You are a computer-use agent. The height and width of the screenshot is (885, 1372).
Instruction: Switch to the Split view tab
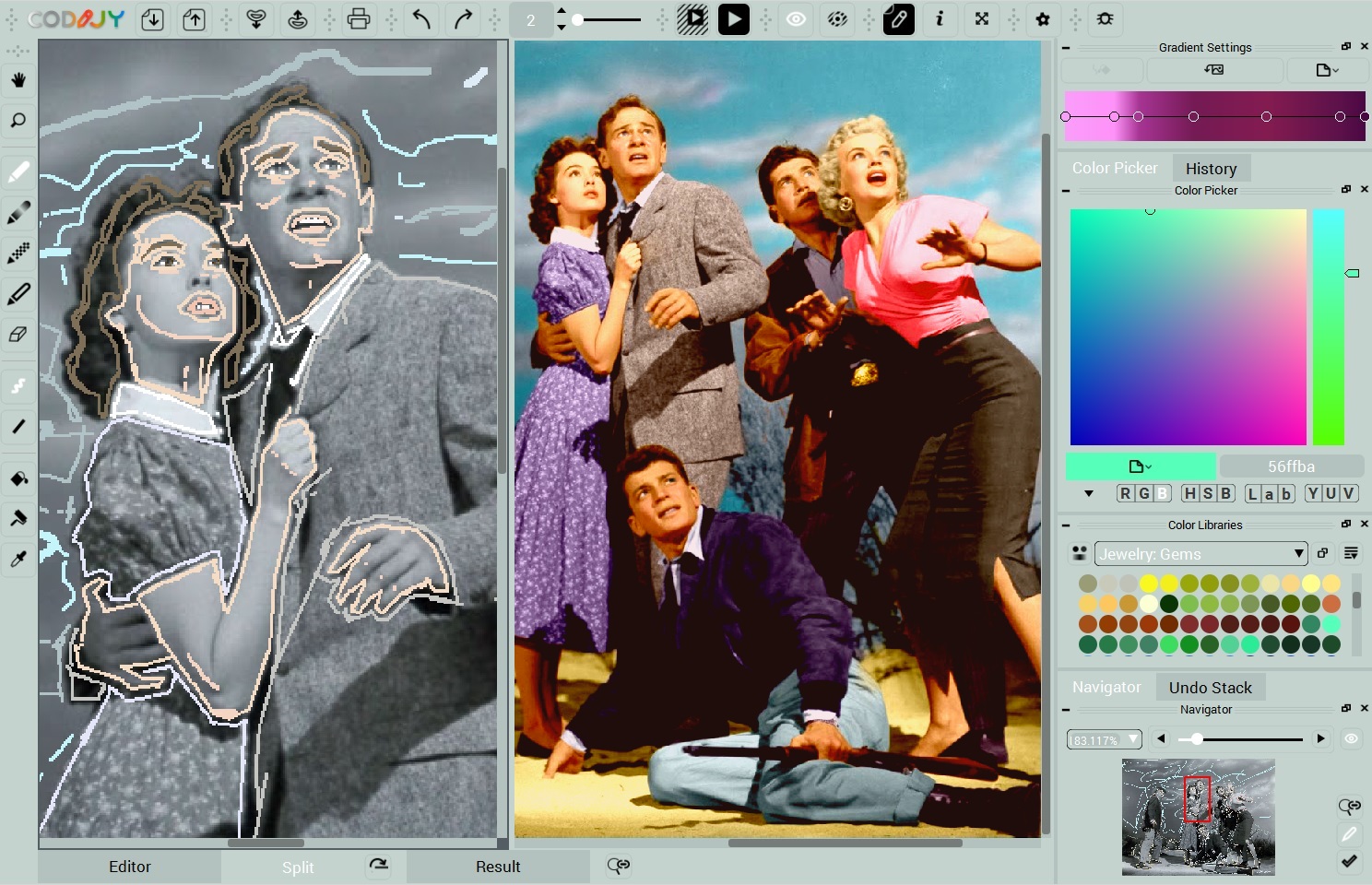pos(298,867)
